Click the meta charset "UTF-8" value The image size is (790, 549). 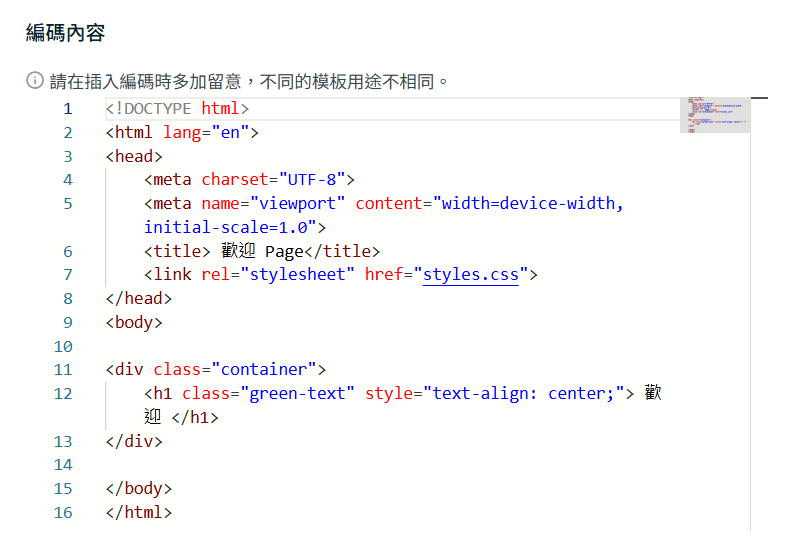tap(313, 180)
